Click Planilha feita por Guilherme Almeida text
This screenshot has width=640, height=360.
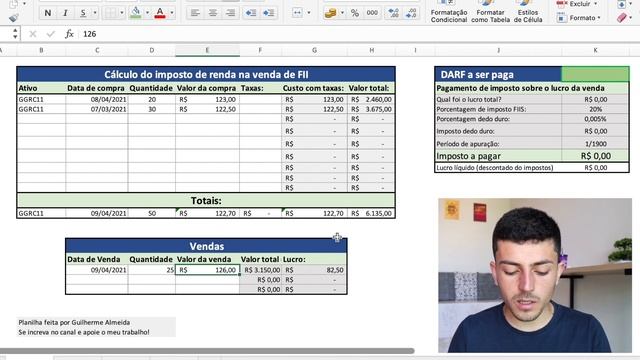point(74,322)
